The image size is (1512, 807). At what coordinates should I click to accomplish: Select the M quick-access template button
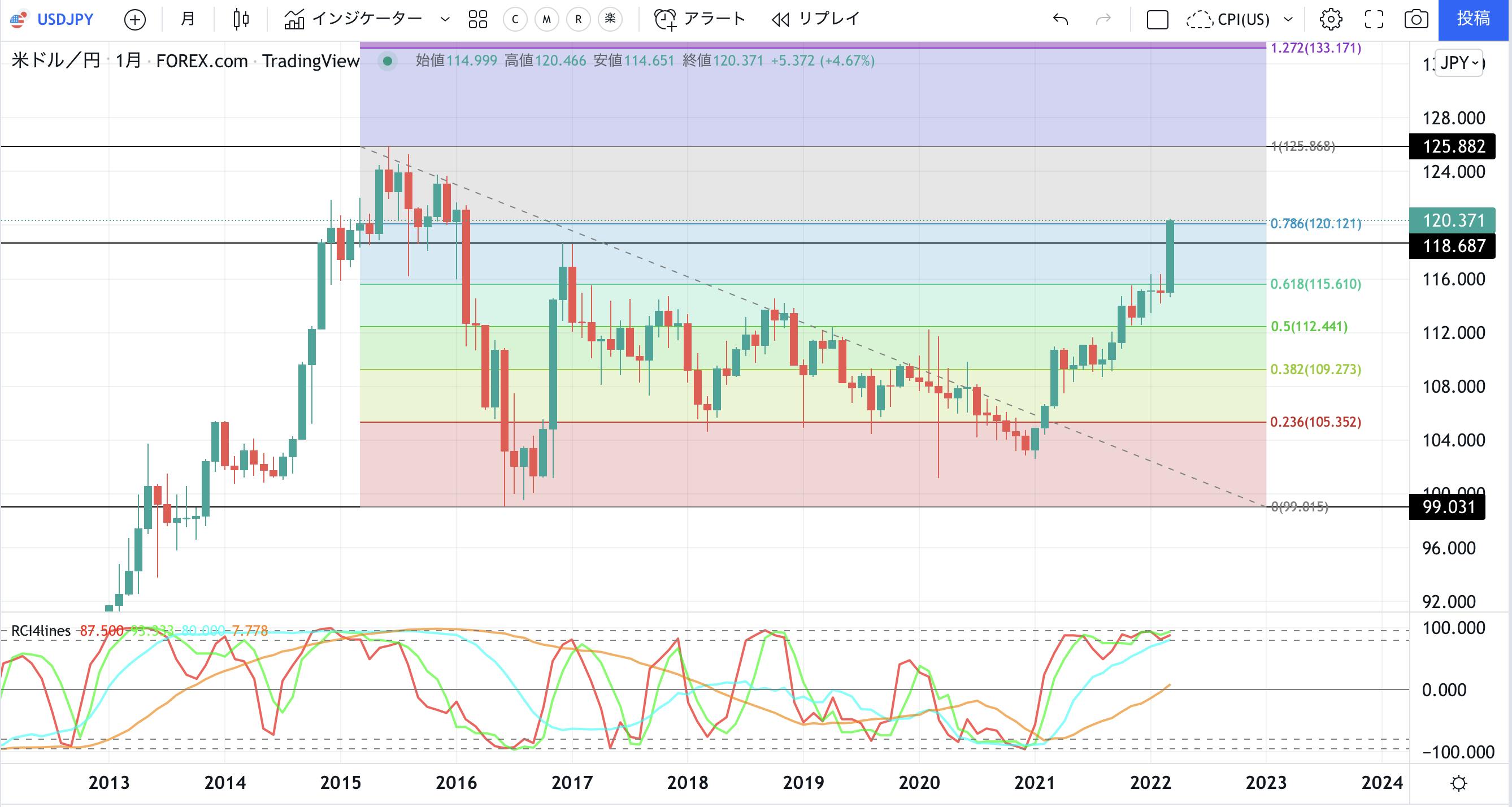click(546, 19)
